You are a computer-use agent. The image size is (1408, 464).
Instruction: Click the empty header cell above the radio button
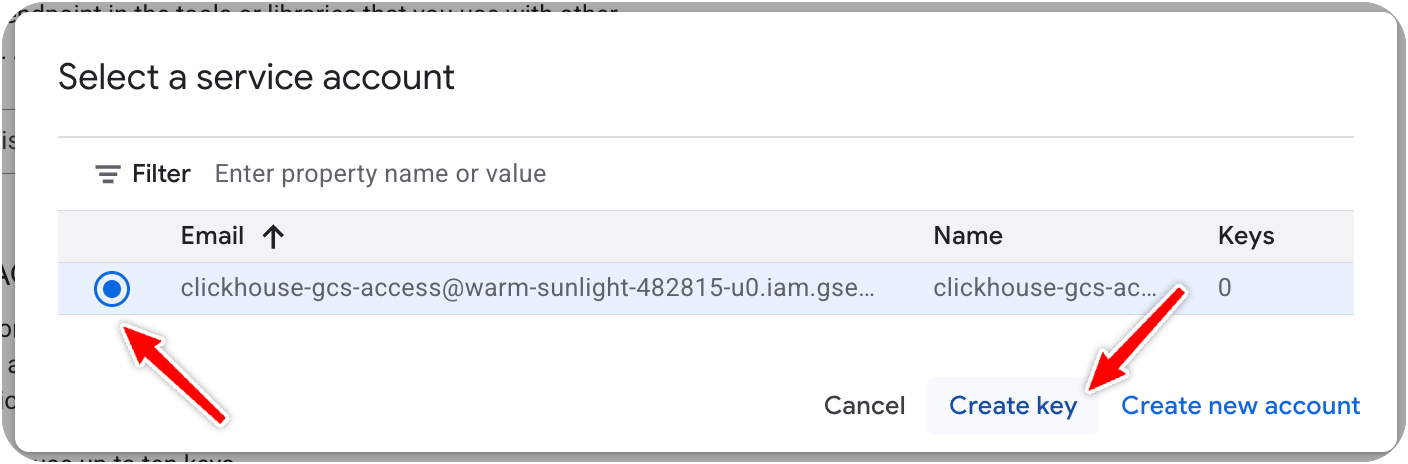click(112, 236)
